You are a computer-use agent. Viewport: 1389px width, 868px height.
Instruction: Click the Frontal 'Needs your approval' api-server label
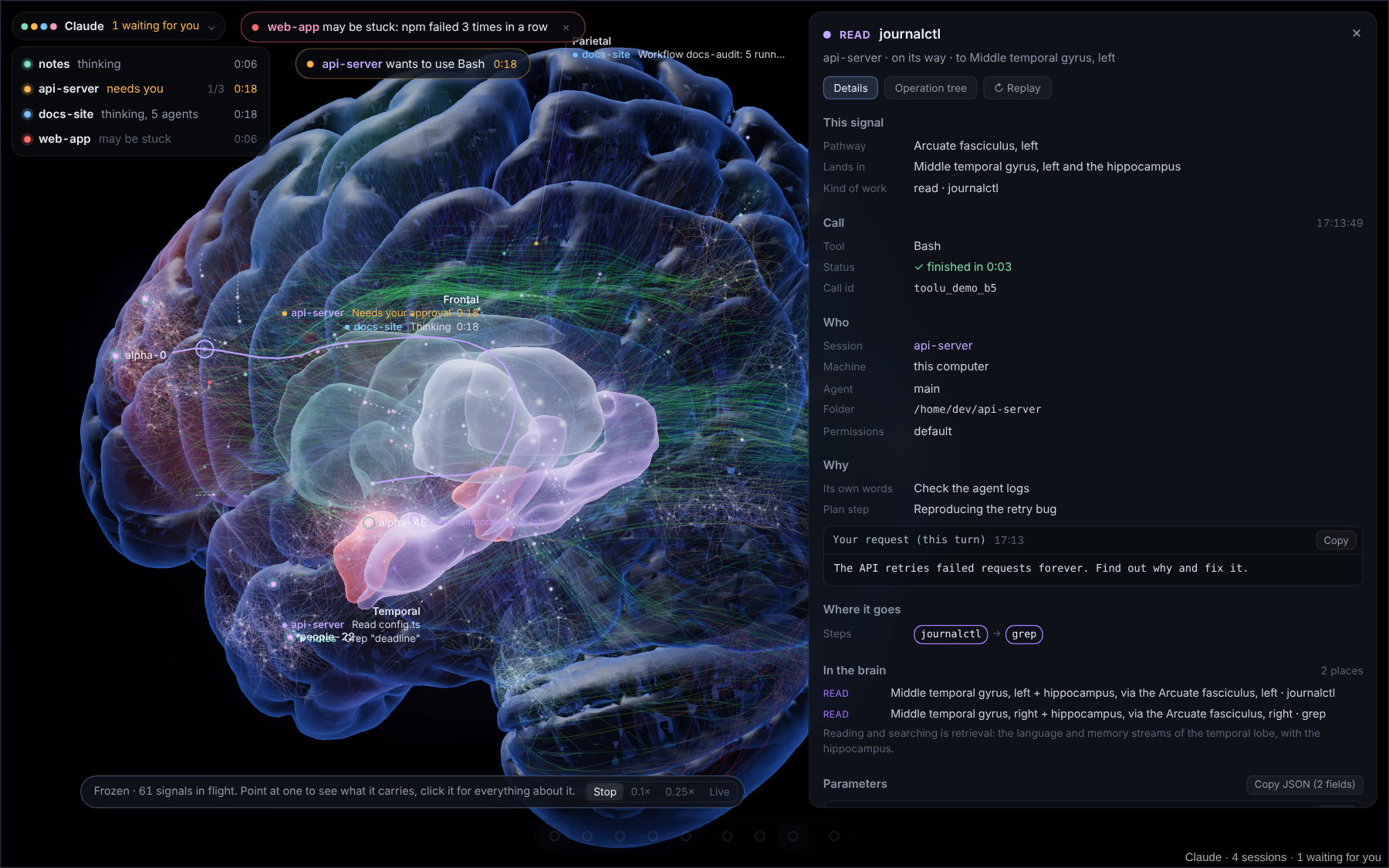[380, 312]
